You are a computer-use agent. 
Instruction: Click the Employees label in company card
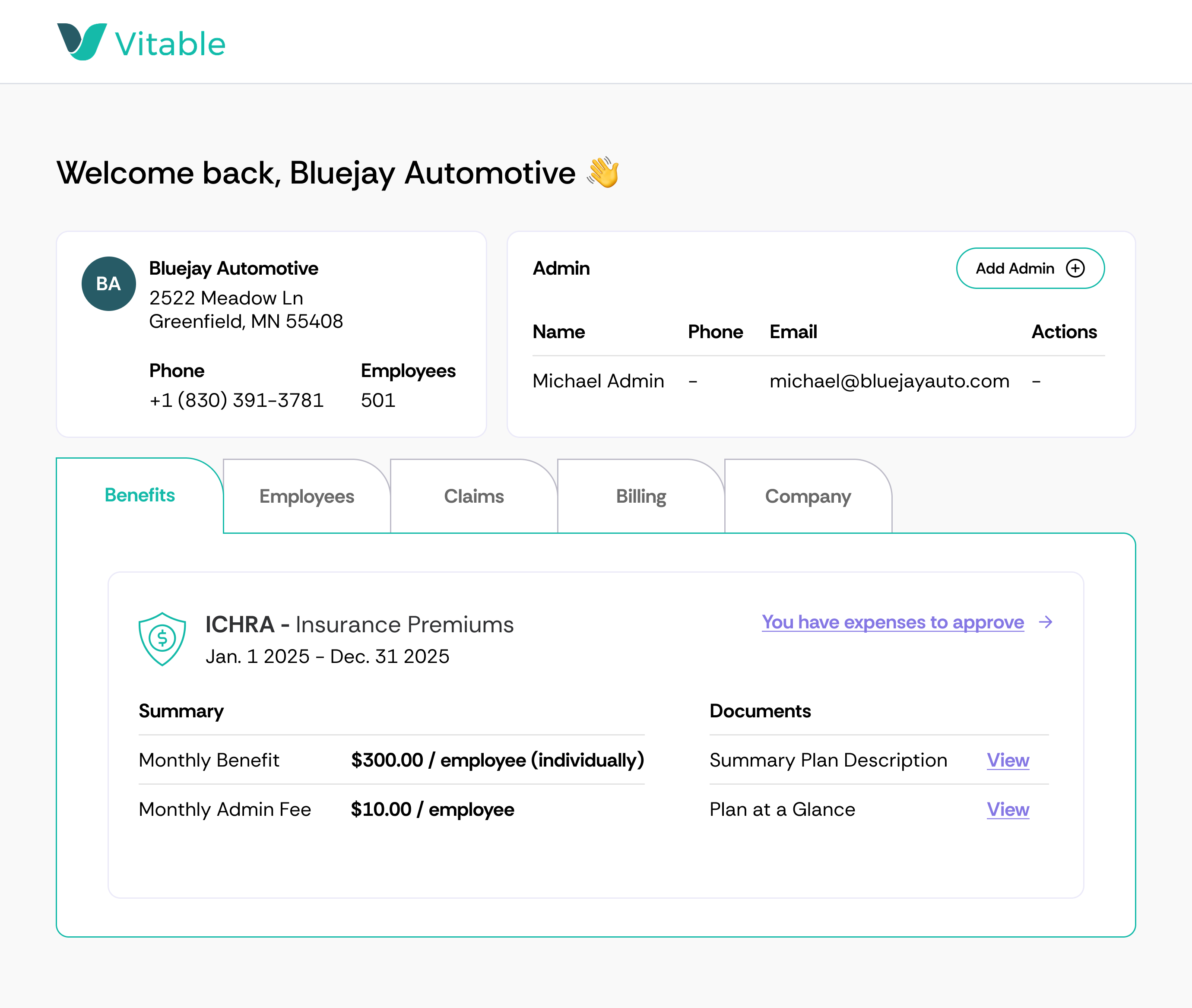click(408, 371)
